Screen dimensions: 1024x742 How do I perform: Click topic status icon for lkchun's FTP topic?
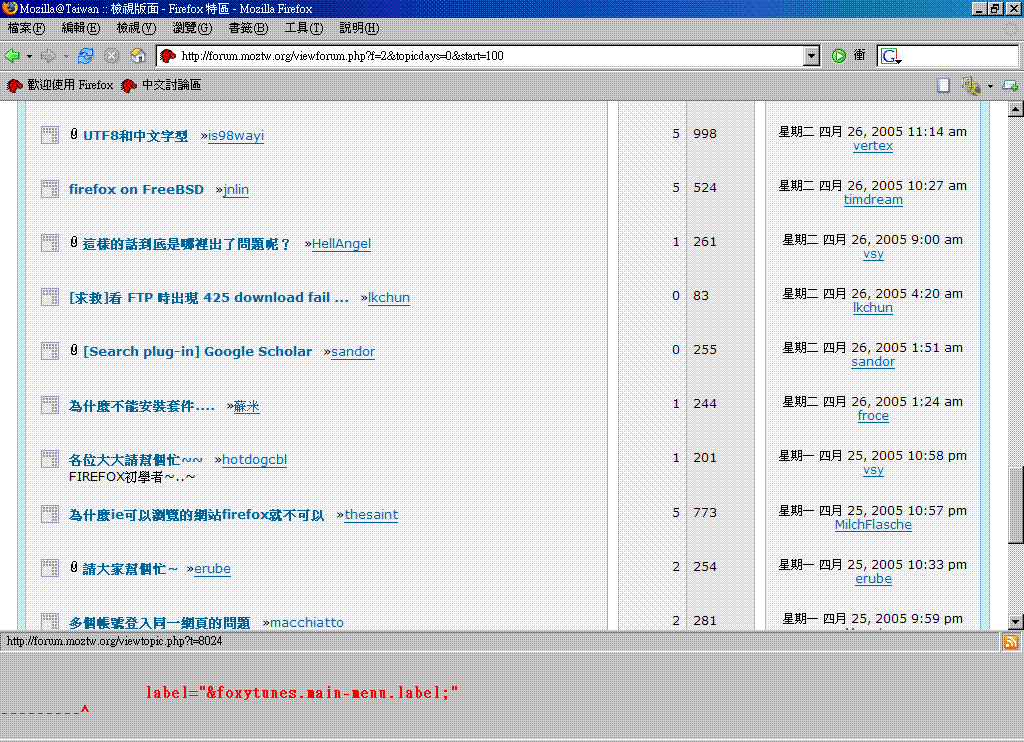[50, 297]
